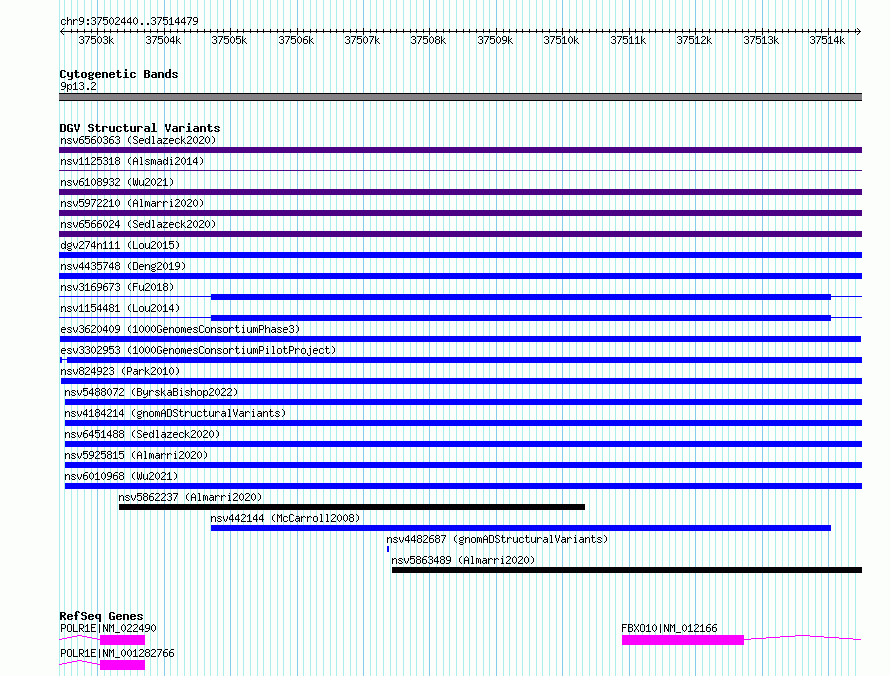Viewport: 890px width, 676px height.
Task: Click the 9p13.2 cytogenetic band bar
Action: (x=460, y=97)
